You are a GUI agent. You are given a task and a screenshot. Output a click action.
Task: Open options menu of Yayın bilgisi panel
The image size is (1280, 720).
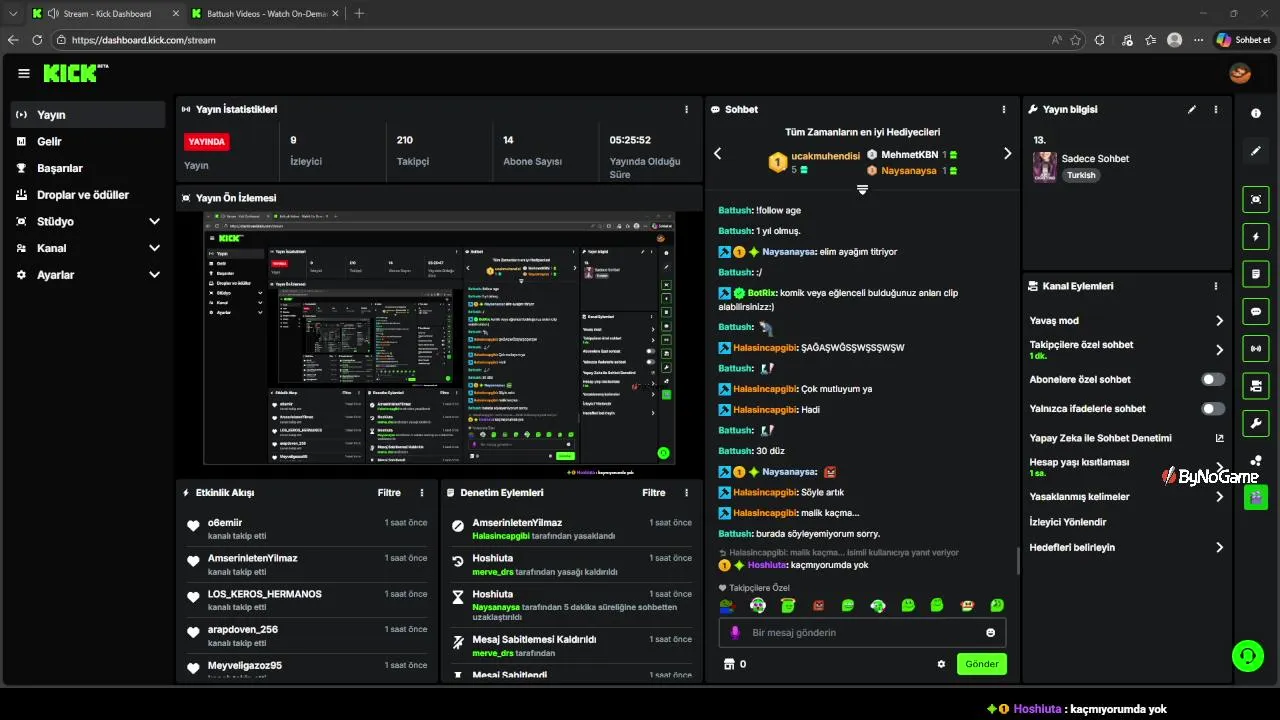tap(1216, 109)
